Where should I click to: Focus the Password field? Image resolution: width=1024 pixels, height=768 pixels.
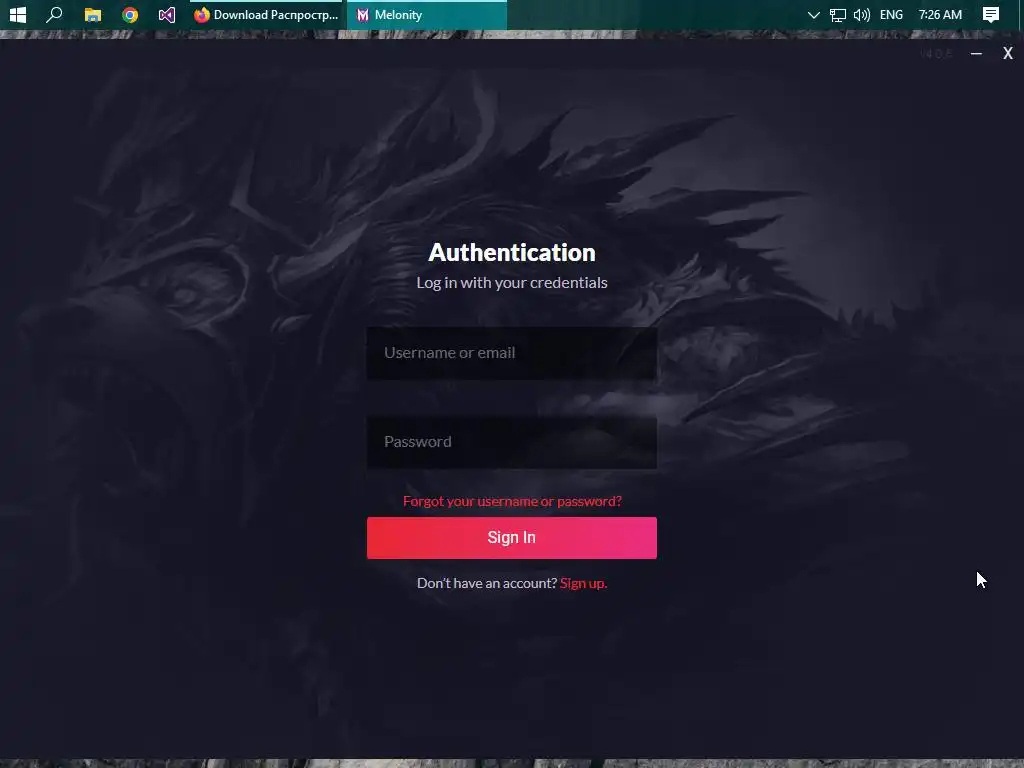512,442
